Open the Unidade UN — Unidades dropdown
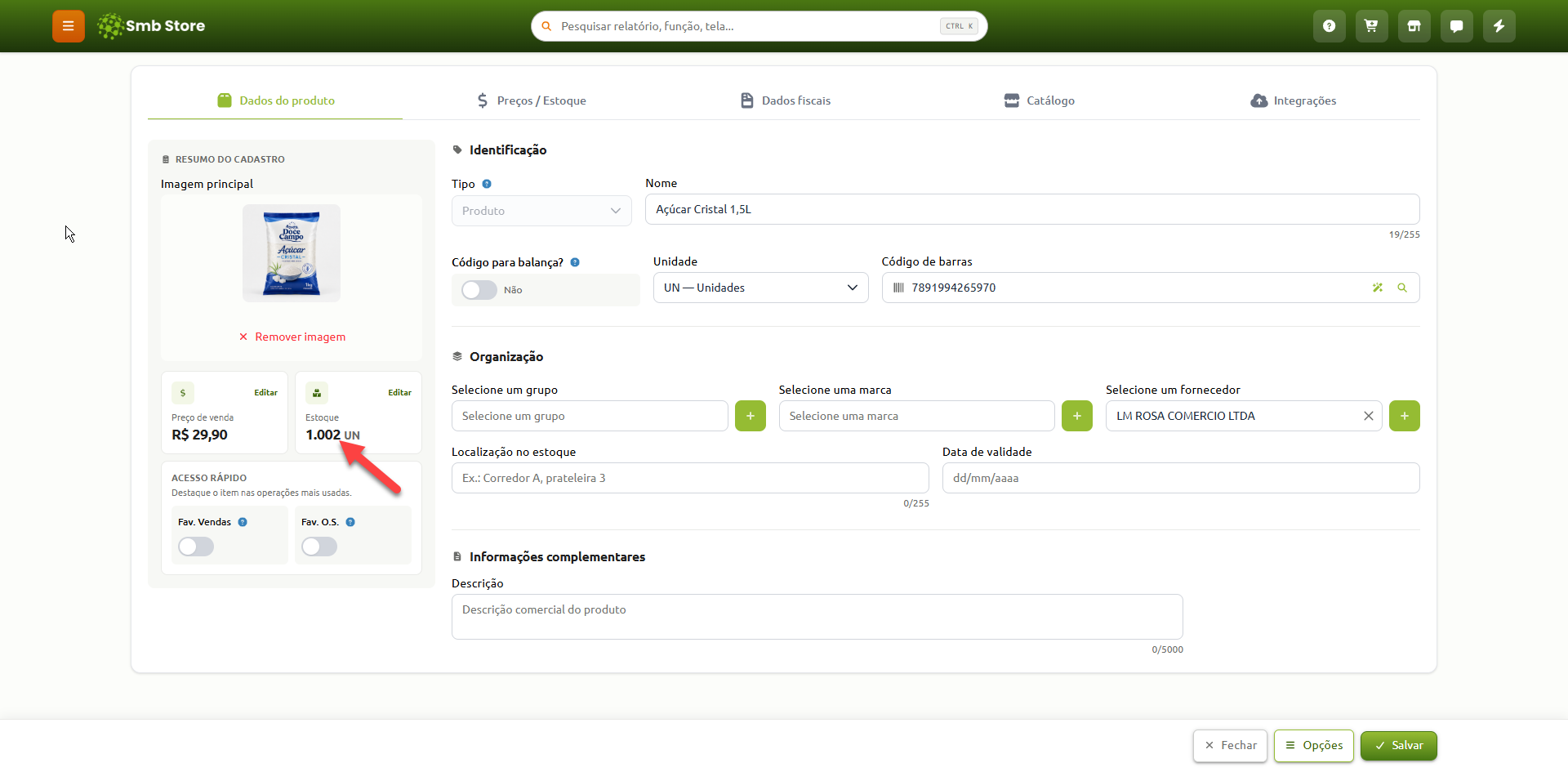Screen dimensions: 1568x772 [x=760, y=288]
